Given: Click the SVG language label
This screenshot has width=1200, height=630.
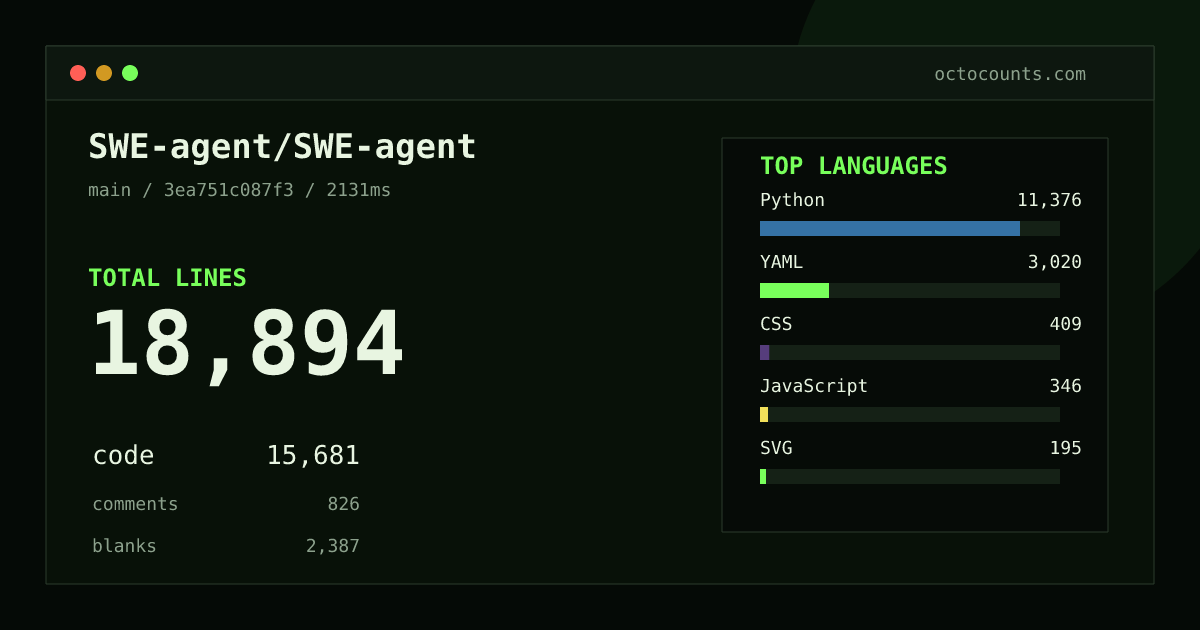Looking at the screenshot, I should pos(776,448).
